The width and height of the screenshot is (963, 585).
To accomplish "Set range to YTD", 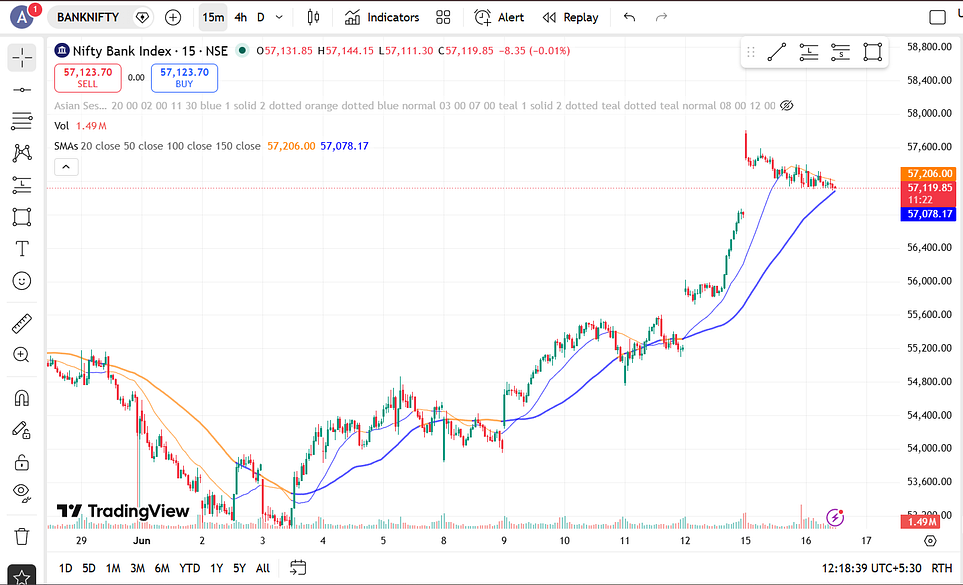I will pos(190,568).
